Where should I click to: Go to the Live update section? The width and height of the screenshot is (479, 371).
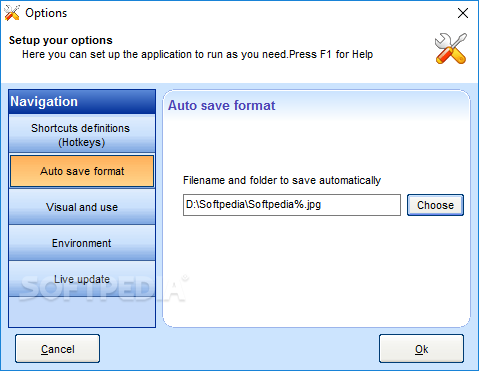(82, 279)
